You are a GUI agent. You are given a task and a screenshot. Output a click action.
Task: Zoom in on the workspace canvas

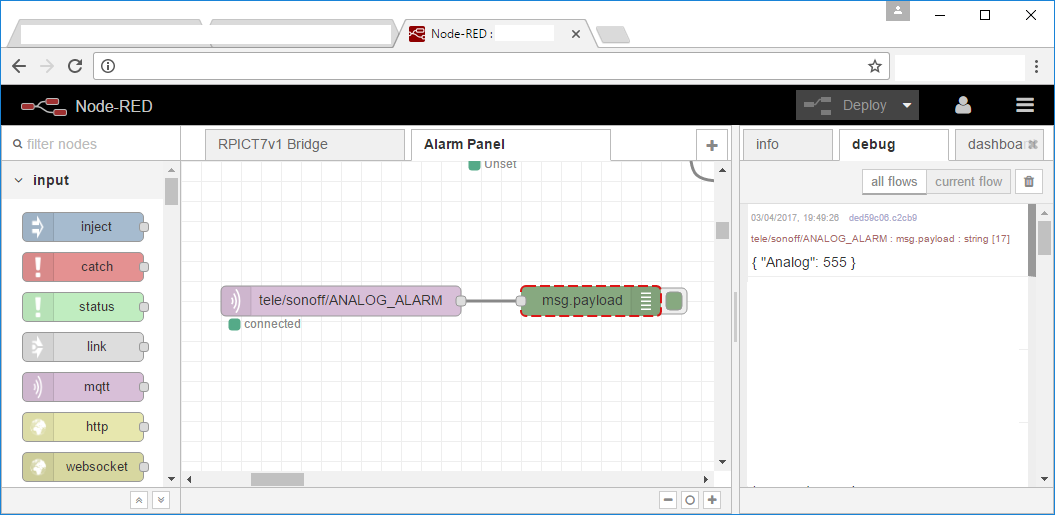[713, 500]
